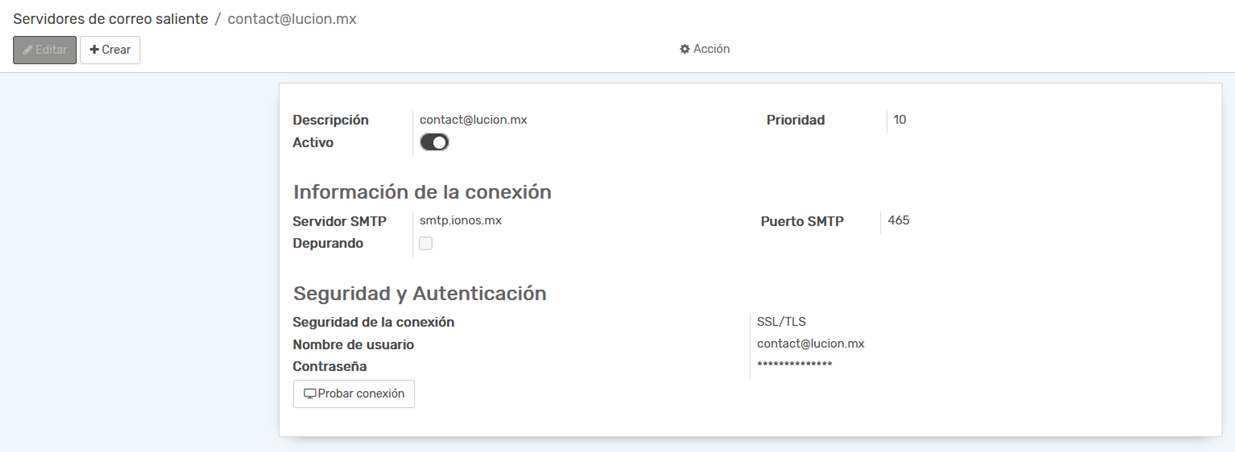The height and width of the screenshot is (452, 1235).
Task: Click the contact@lucion.mx breadcrumb title
Action: click(x=292, y=19)
